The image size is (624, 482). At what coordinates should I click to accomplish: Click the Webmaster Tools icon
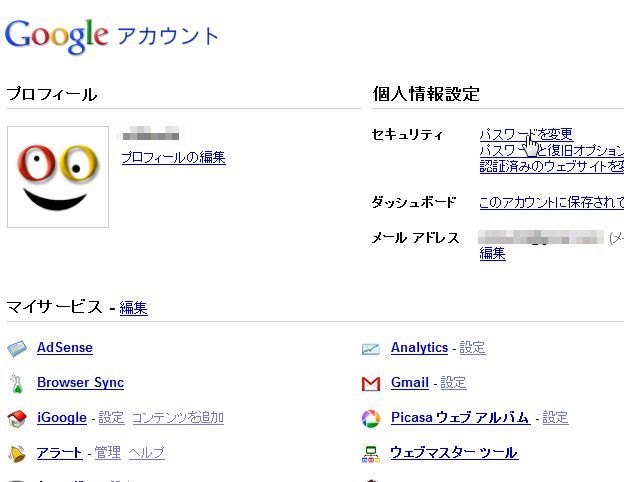tap(370, 454)
